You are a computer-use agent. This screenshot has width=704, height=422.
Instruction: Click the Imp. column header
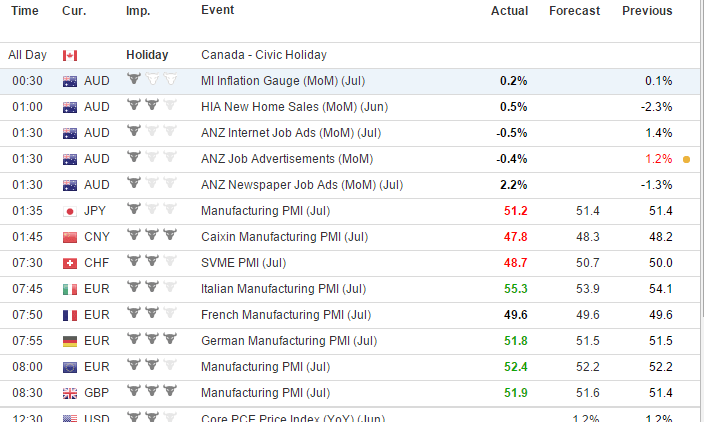[138, 11]
